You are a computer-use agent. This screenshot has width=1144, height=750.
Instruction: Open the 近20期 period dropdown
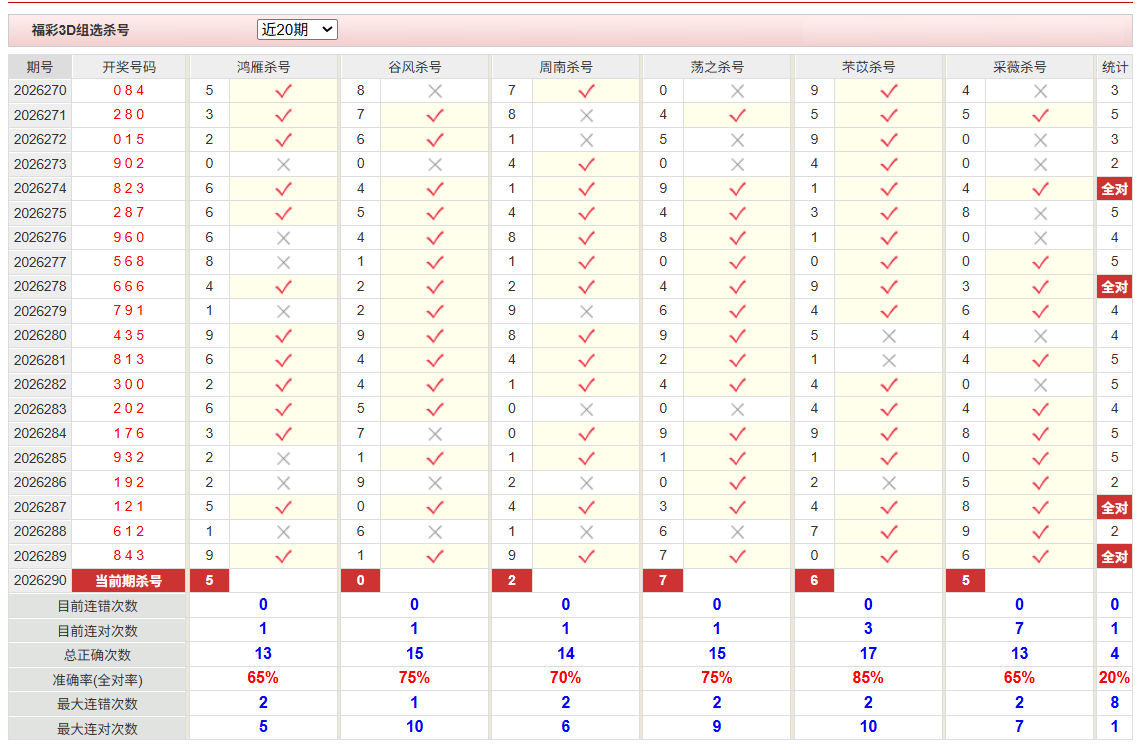coord(297,29)
